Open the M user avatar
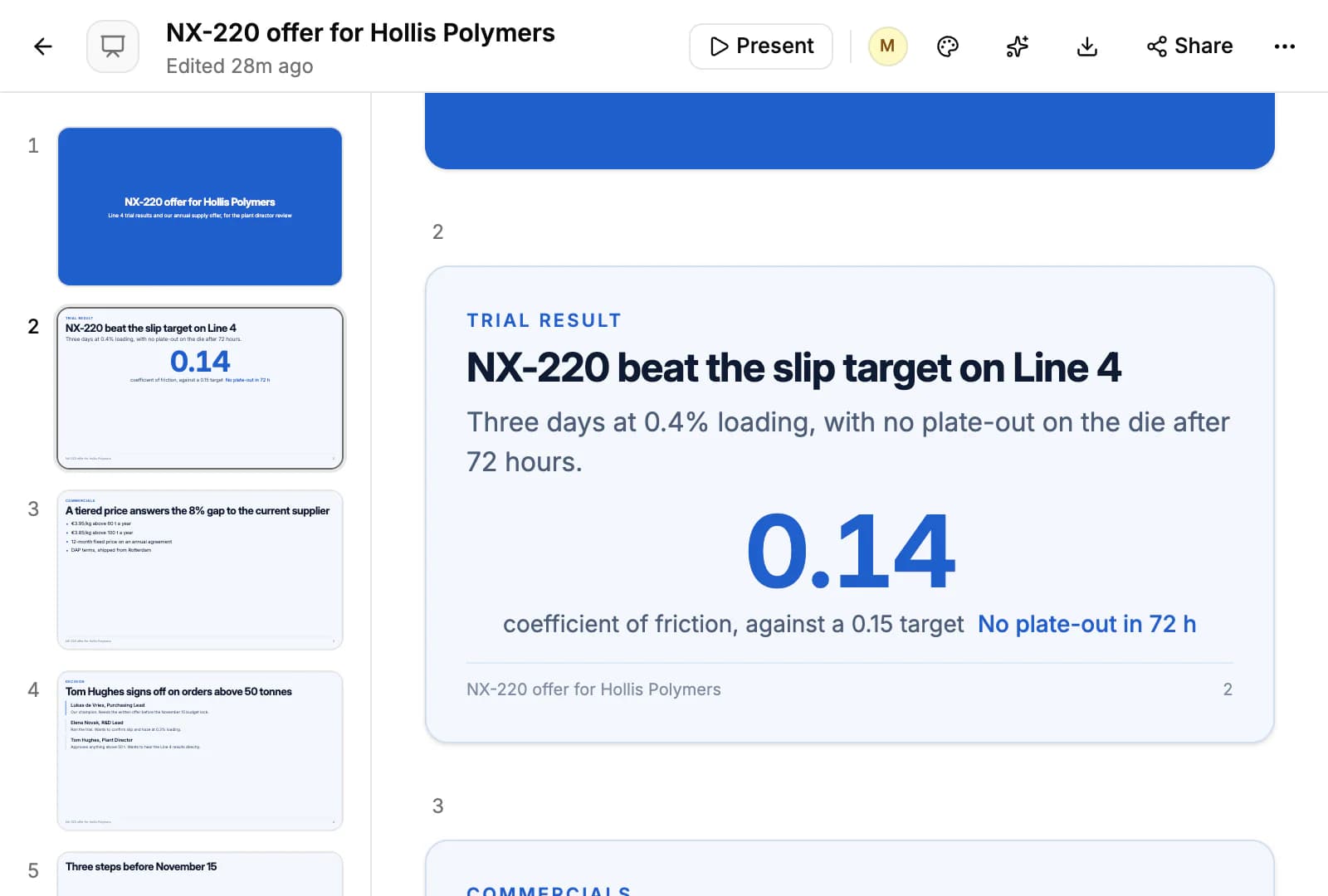 (887, 46)
